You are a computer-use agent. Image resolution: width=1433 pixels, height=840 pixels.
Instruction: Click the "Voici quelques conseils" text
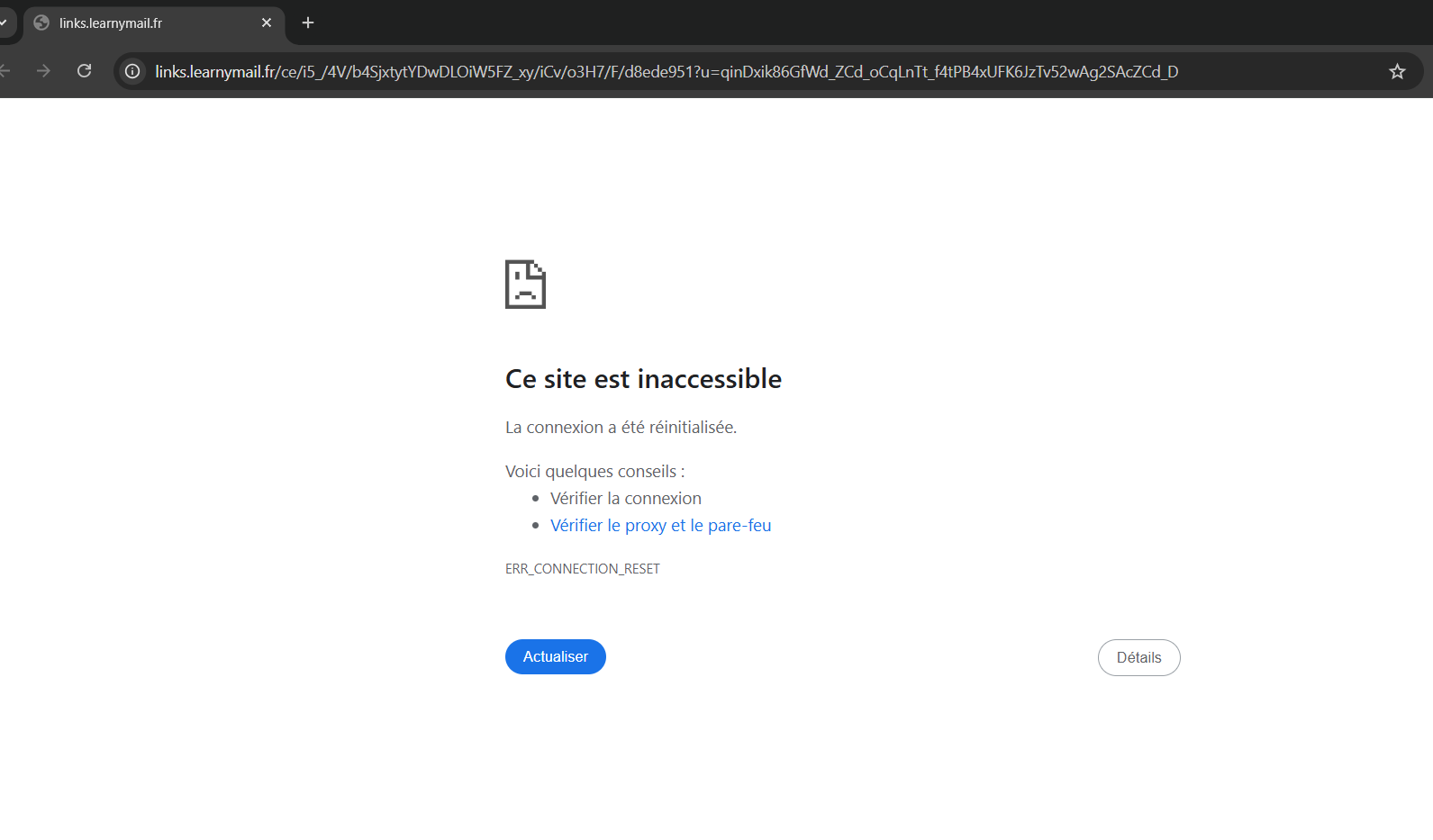pos(594,472)
